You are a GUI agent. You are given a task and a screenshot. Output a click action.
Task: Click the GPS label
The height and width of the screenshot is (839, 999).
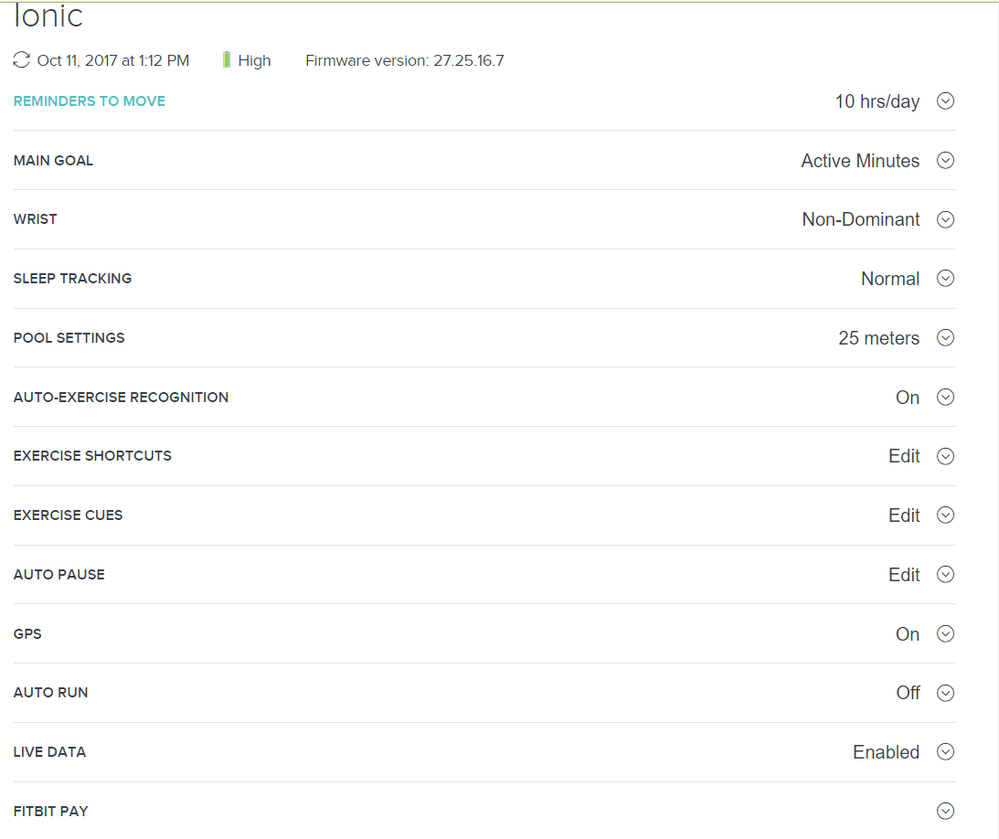point(27,634)
